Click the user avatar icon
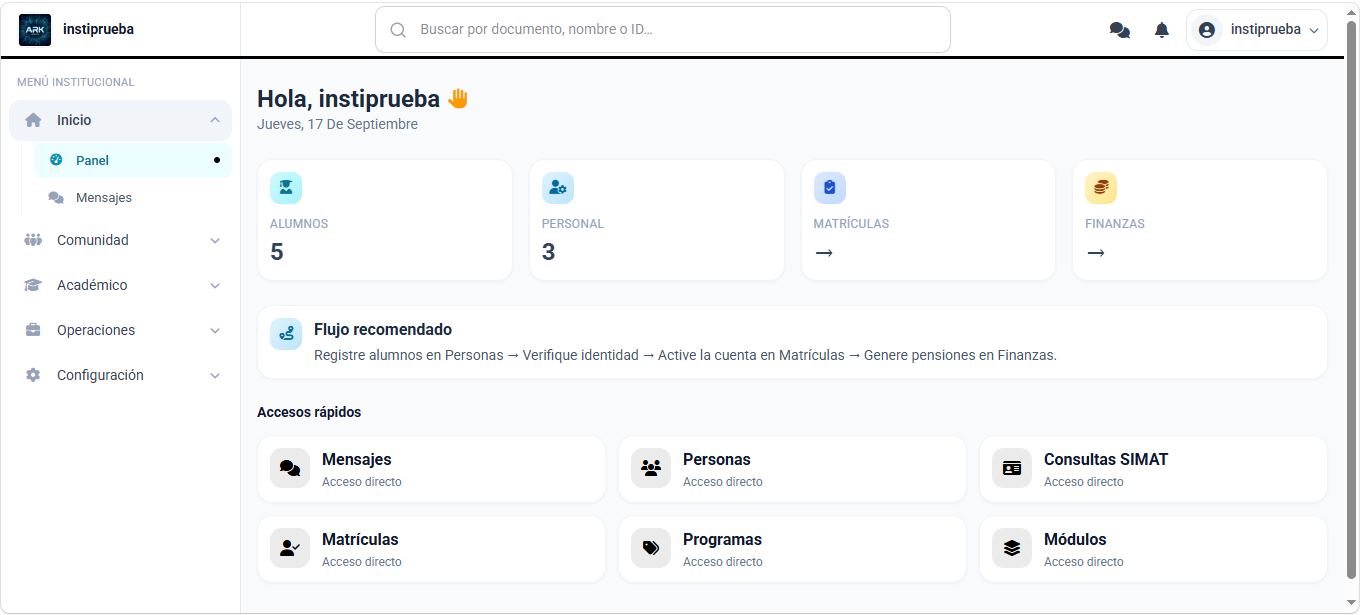The image size is (1361, 615). click(x=1207, y=30)
